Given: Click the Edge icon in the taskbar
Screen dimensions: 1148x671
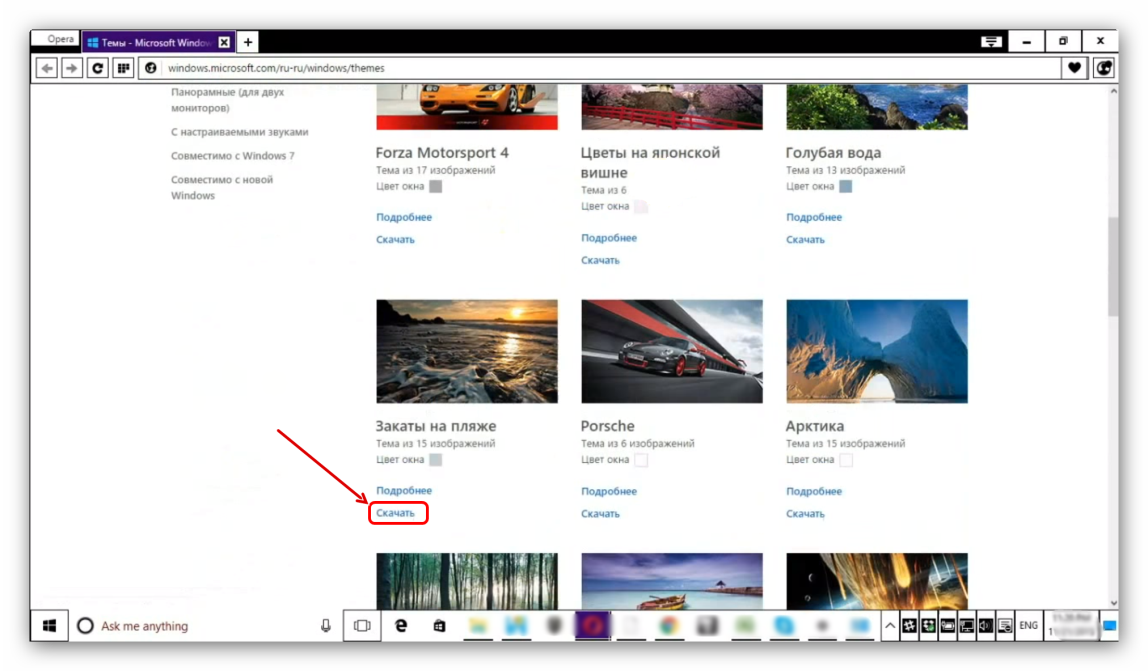Looking at the screenshot, I should pyautogui.click(x=401, y=626).
